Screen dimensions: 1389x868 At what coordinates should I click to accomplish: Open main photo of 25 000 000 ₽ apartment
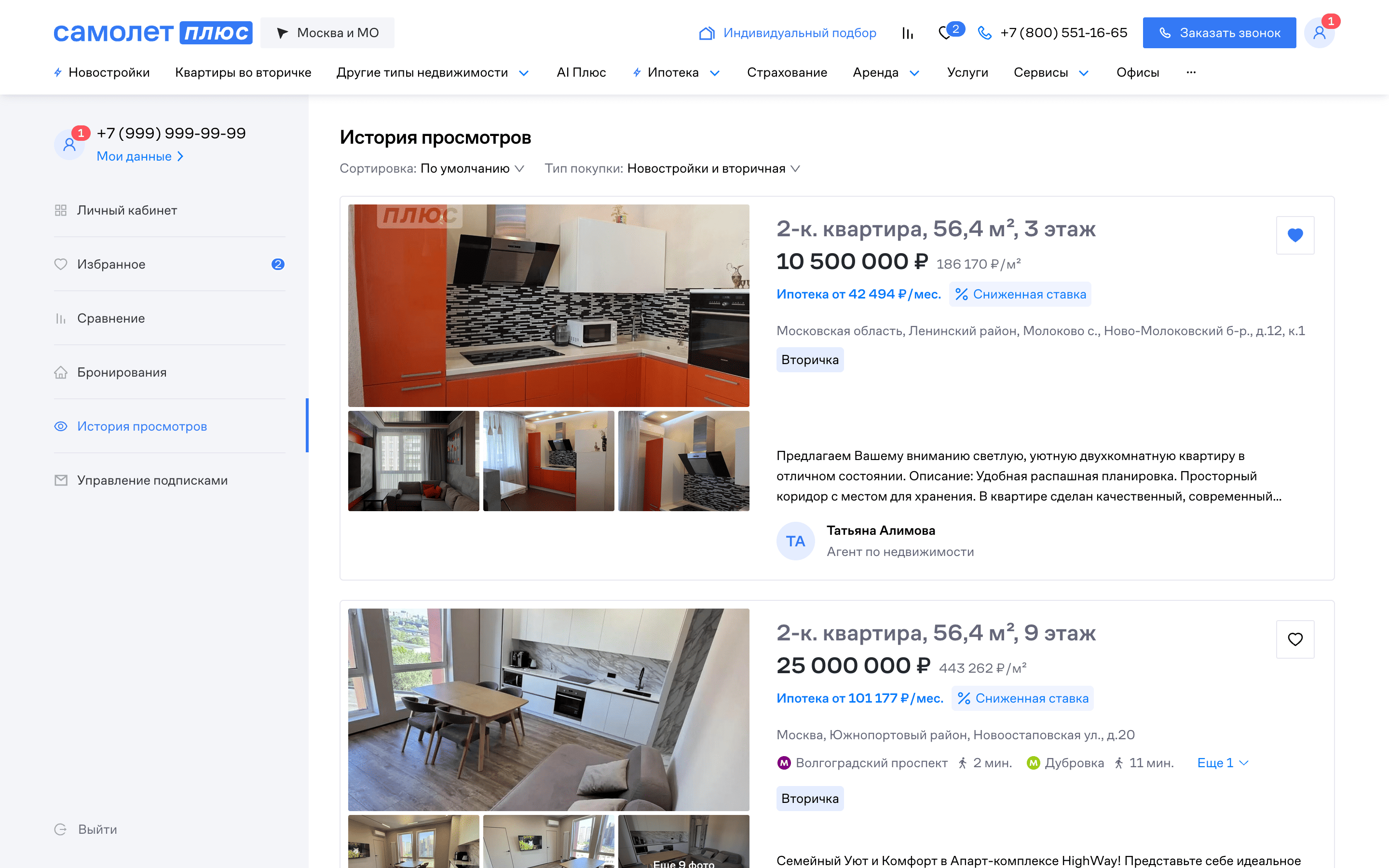(549, 709)
